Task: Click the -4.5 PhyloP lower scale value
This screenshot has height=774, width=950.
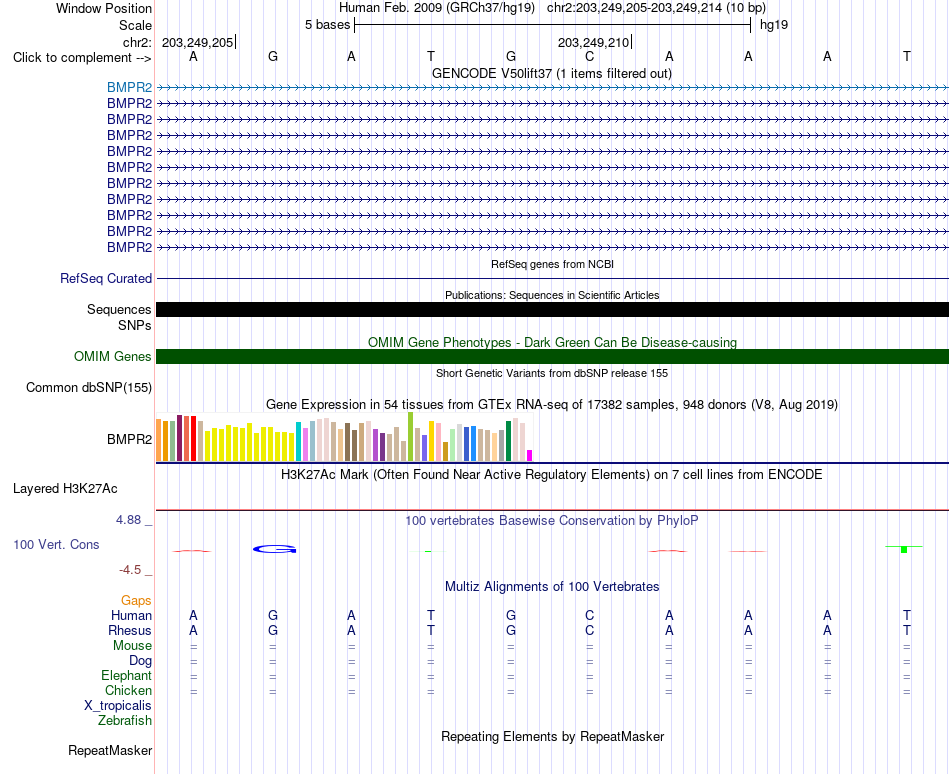Action: point(130,569)
